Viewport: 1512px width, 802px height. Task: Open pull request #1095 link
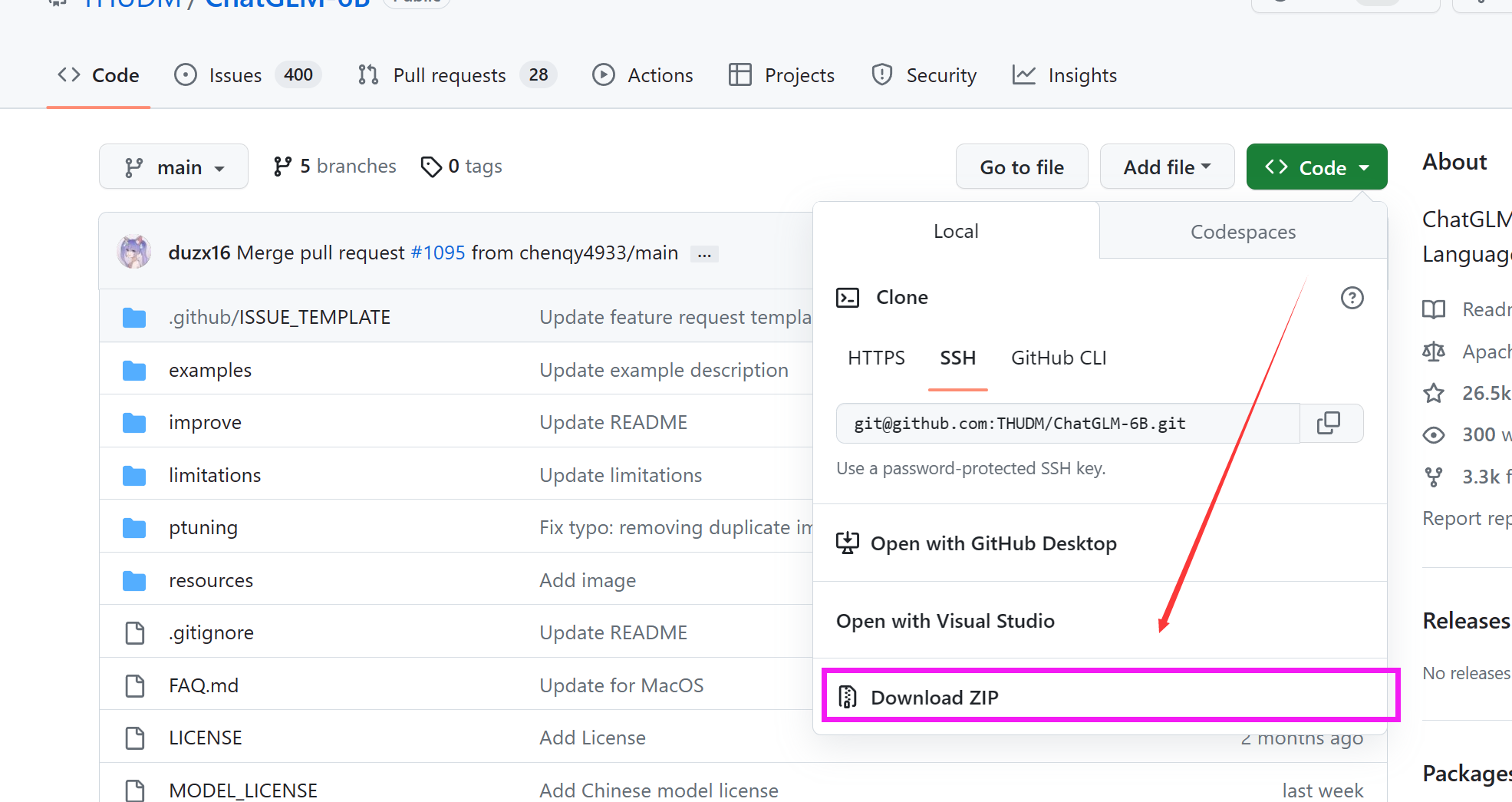click(438, 252)
